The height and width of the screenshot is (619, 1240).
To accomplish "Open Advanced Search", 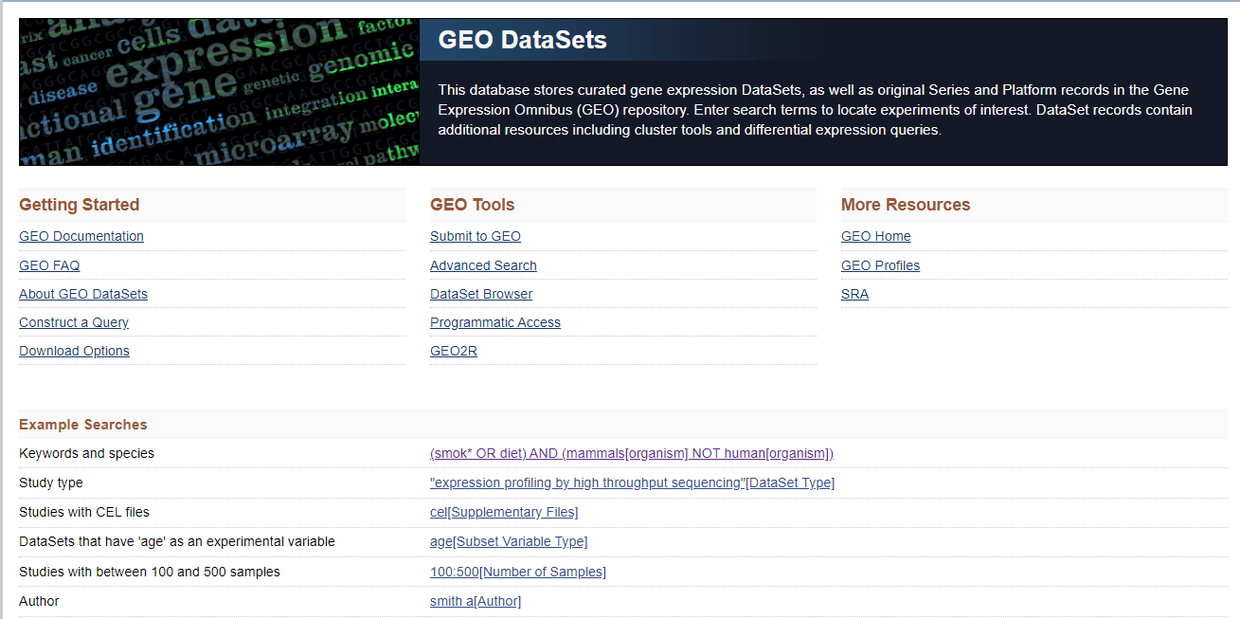I will [483, 265].
